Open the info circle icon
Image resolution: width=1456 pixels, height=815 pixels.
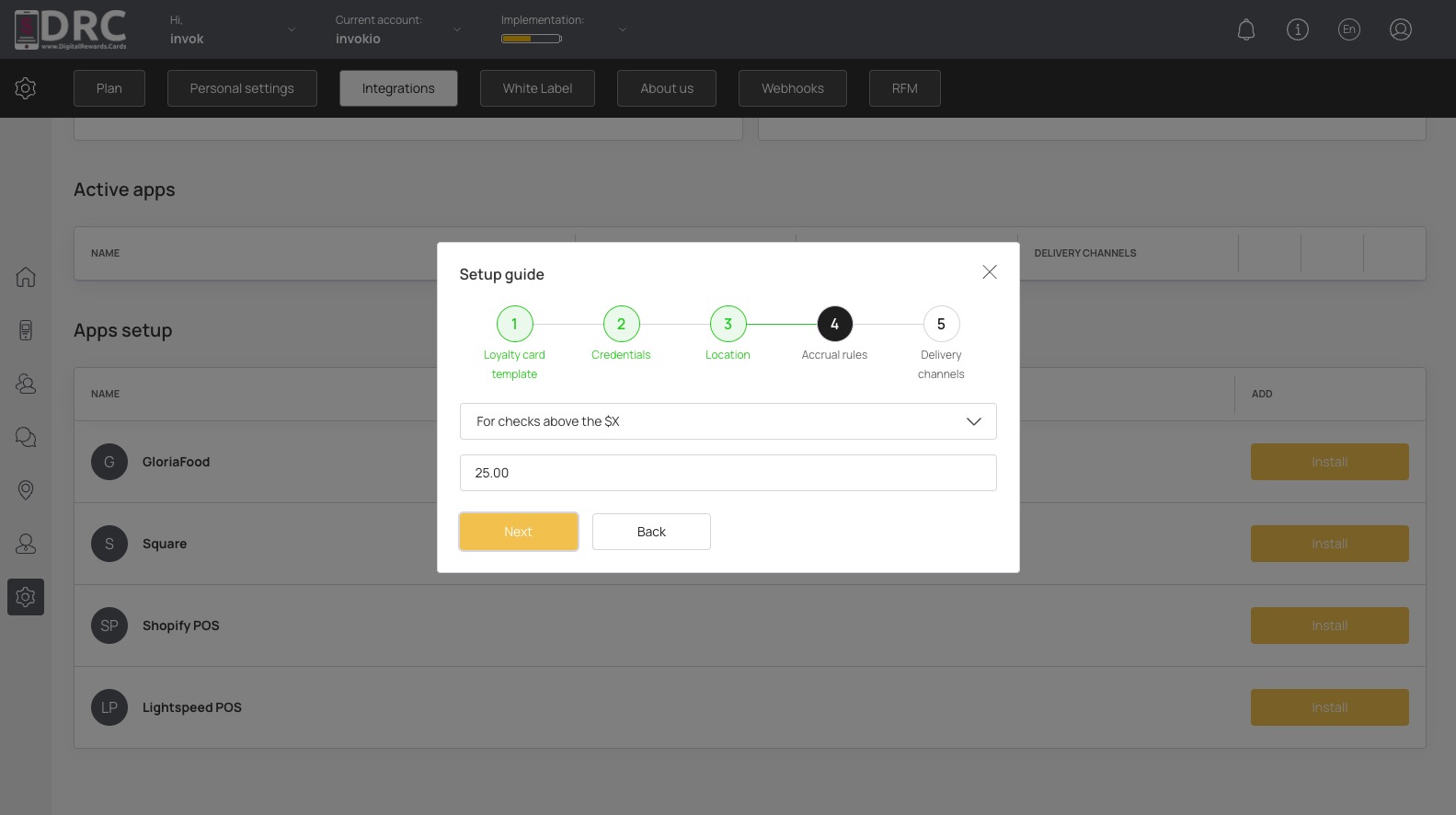[x=1298, y=29]
